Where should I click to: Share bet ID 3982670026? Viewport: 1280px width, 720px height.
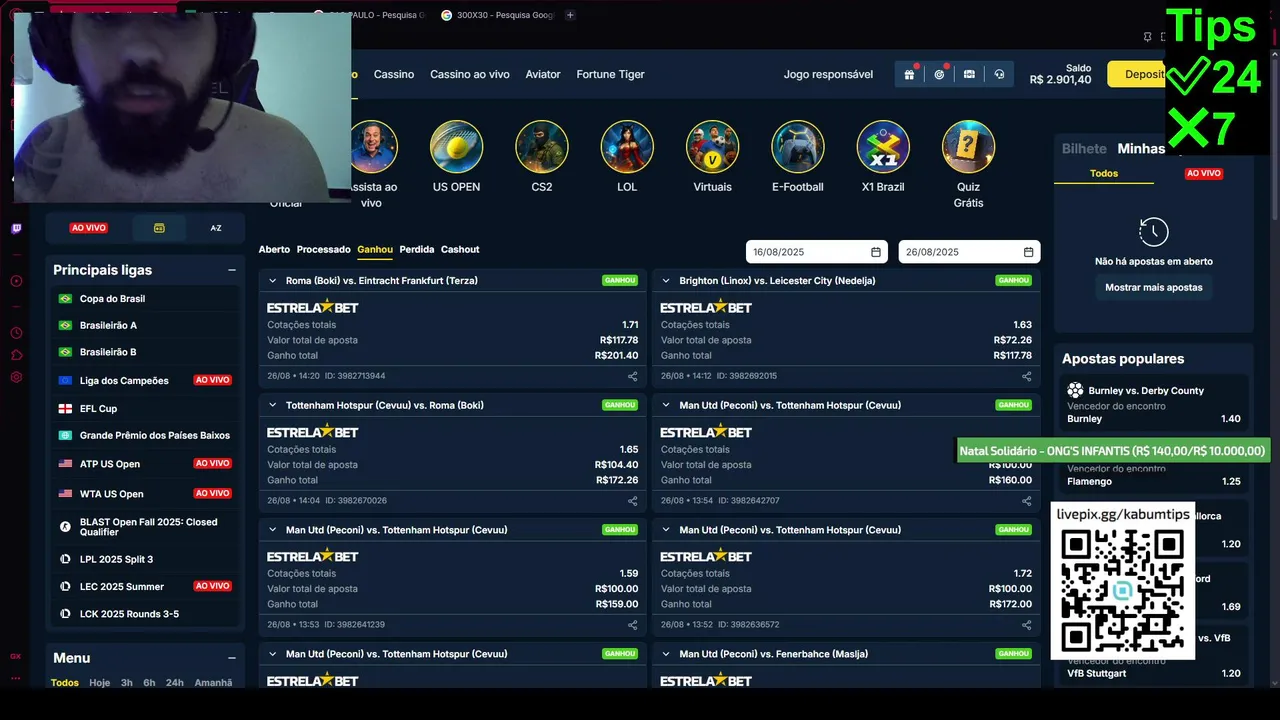click(632, 500)
